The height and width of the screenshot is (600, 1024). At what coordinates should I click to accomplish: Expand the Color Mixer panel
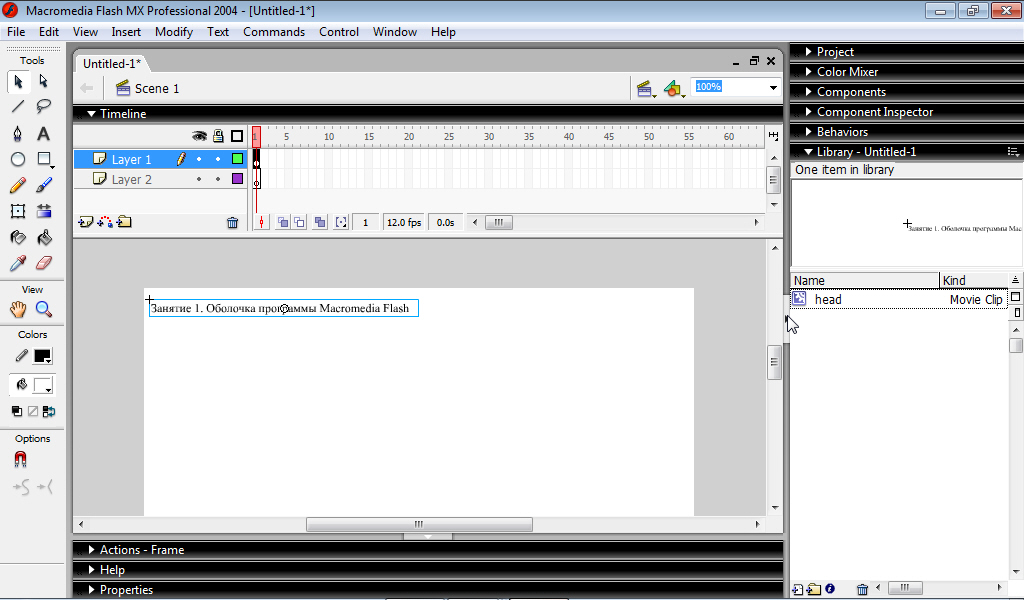[808, 72]
